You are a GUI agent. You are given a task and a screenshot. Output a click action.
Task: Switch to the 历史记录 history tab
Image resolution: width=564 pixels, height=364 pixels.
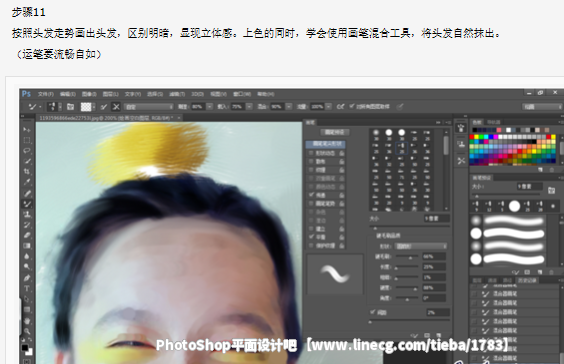(x=527, y=280)
